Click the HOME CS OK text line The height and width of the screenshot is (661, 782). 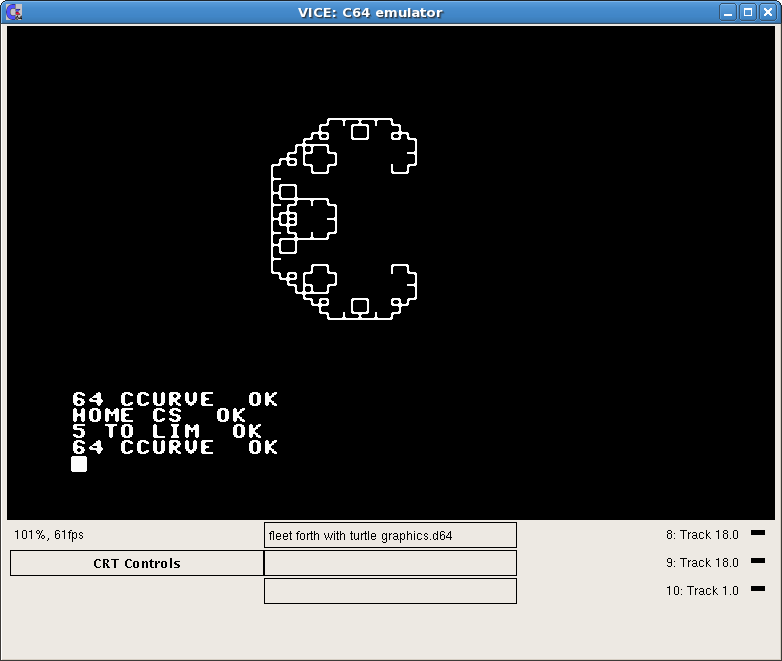pyautogui.click(x=158, y=415)
